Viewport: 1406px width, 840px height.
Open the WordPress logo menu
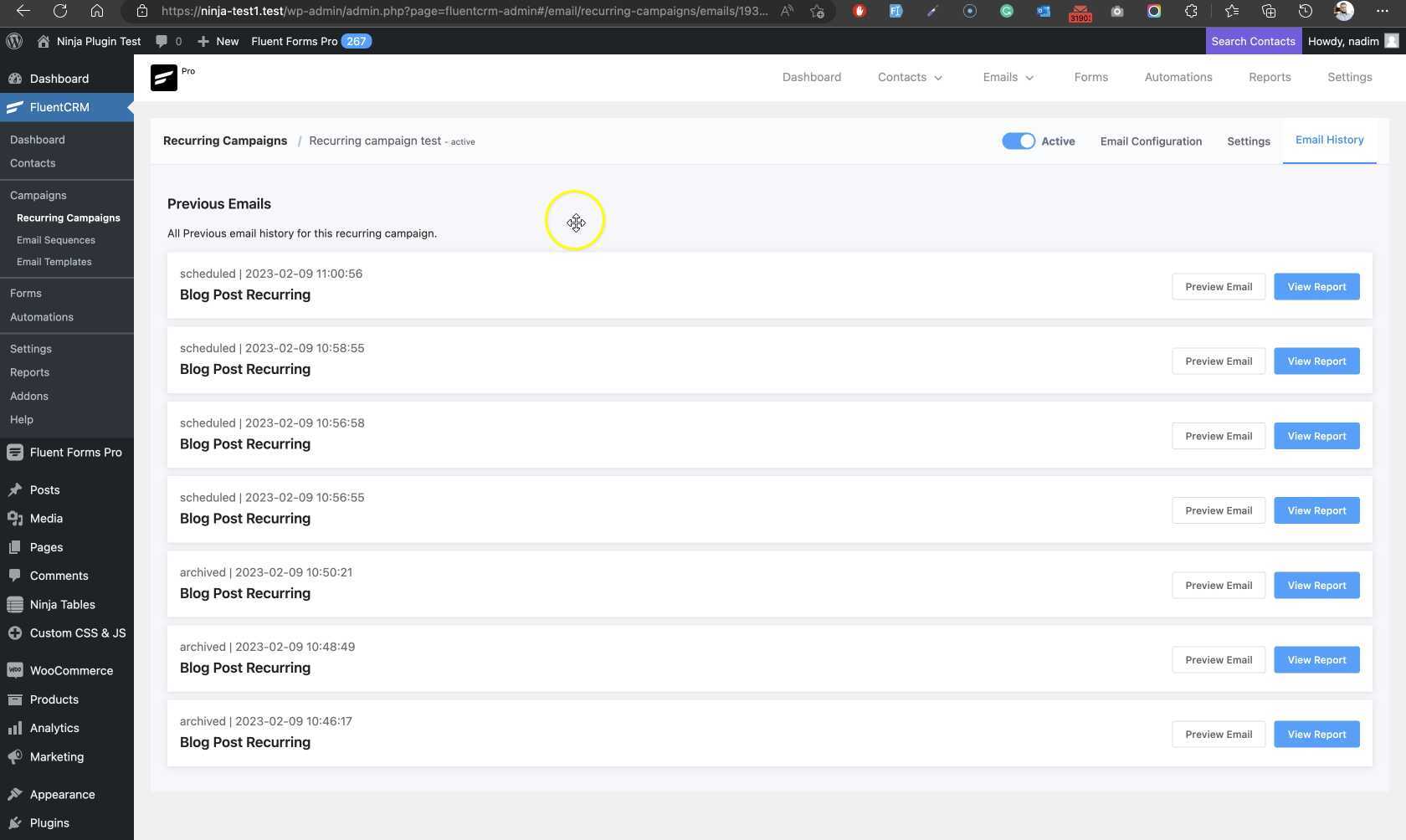click(14, 41)
